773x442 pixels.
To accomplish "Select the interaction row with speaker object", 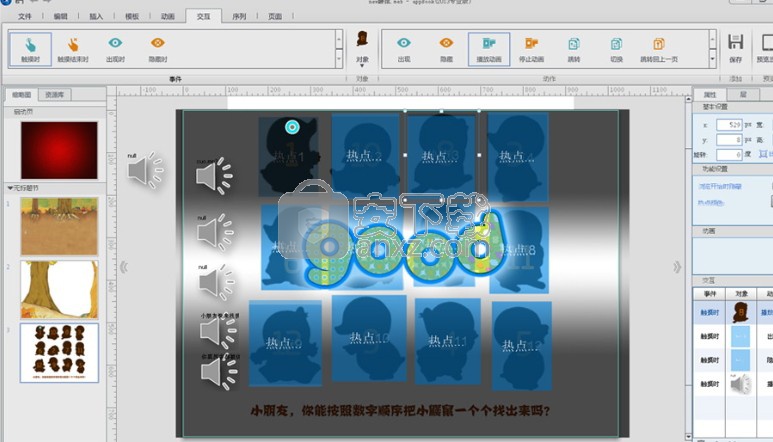I will [x=733, y=384].
